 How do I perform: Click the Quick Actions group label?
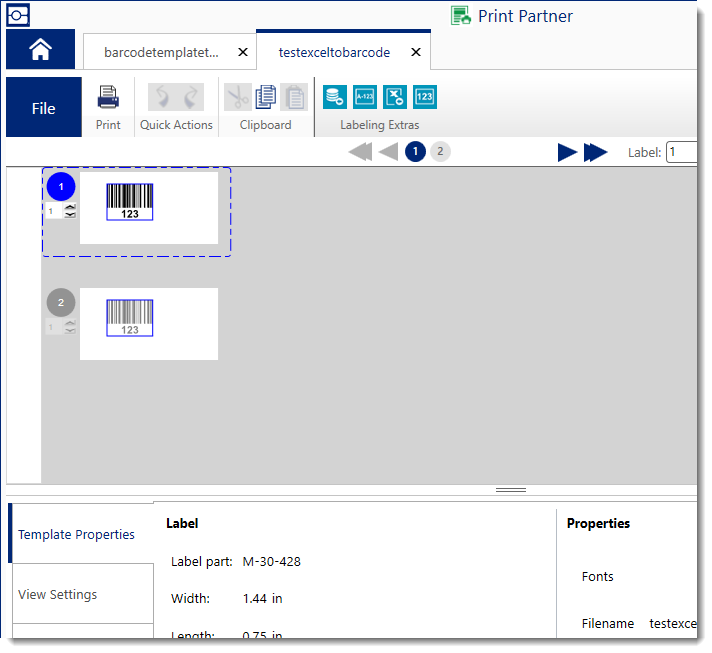pos(176,125)
